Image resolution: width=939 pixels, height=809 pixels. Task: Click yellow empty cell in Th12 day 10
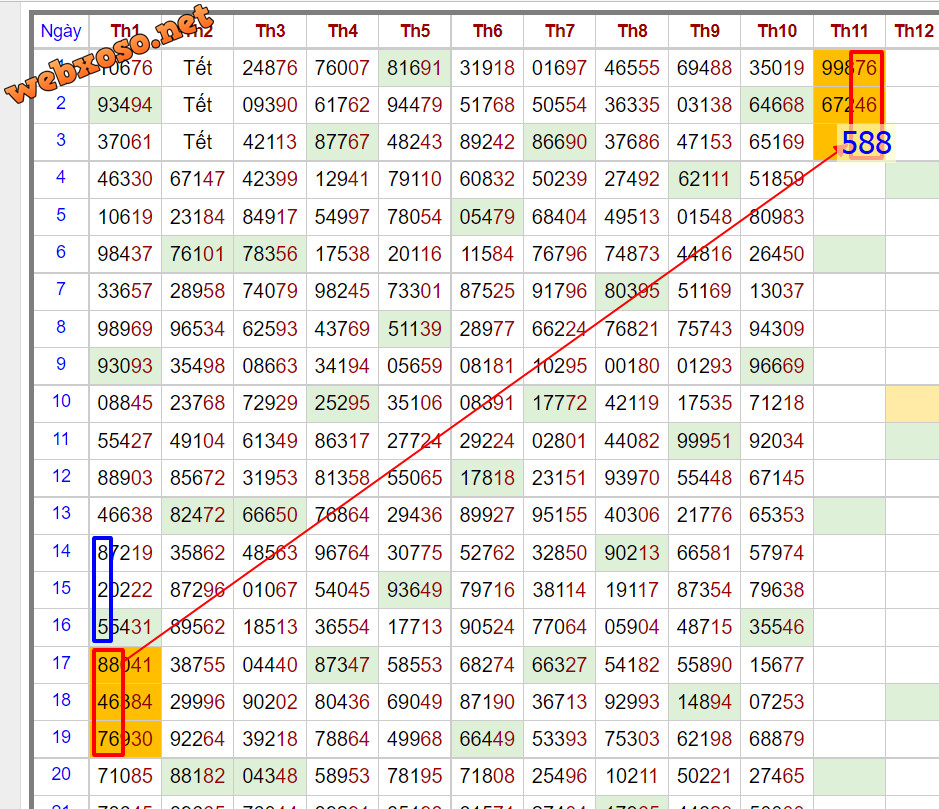tap(912, 403)
